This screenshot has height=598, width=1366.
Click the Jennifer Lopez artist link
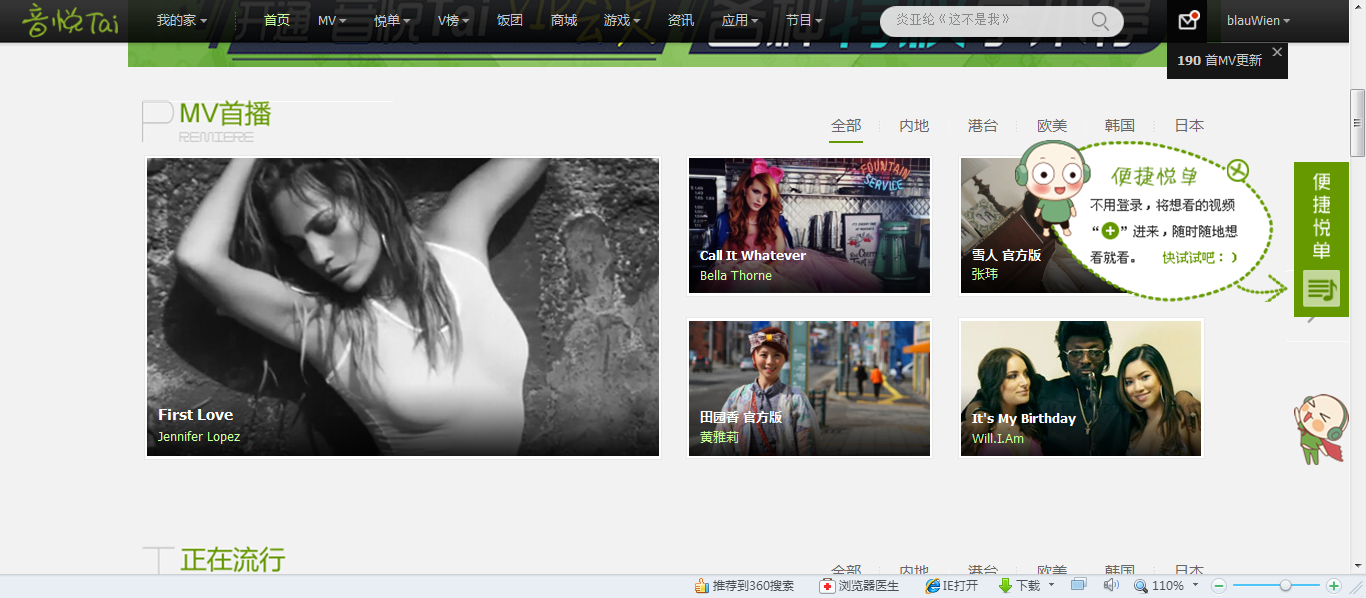199,437
